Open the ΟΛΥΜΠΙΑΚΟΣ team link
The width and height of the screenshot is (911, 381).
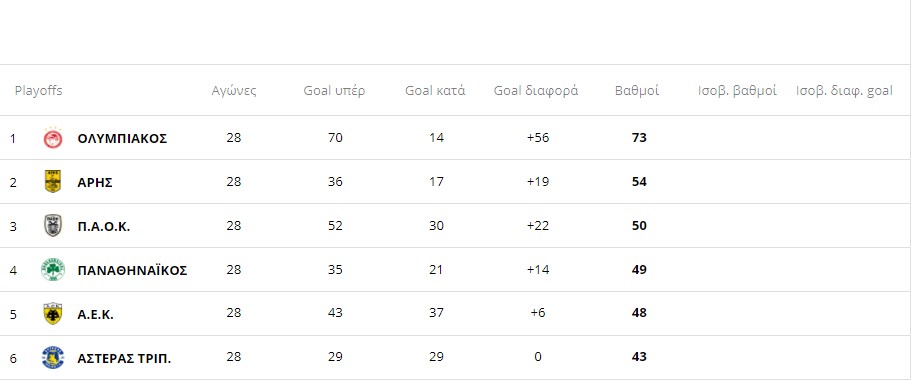point(122,139)
